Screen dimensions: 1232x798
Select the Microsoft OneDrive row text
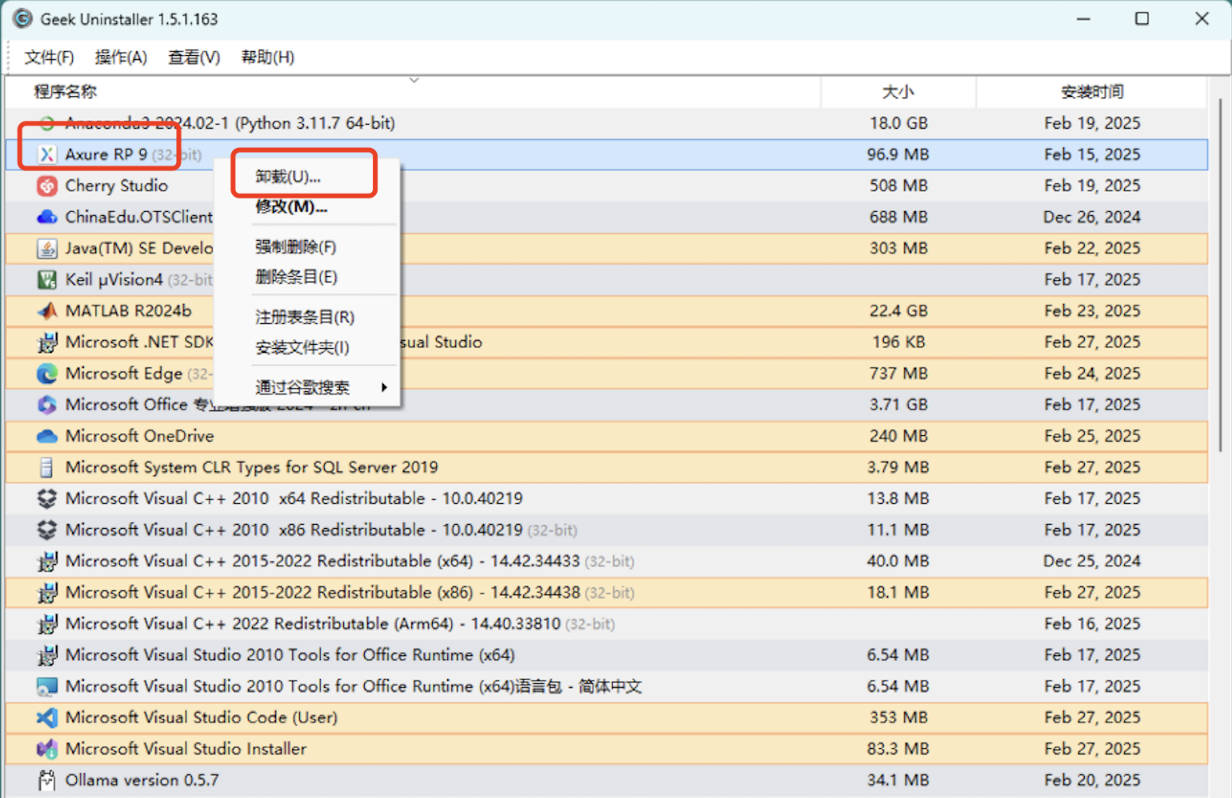point(140,436)
